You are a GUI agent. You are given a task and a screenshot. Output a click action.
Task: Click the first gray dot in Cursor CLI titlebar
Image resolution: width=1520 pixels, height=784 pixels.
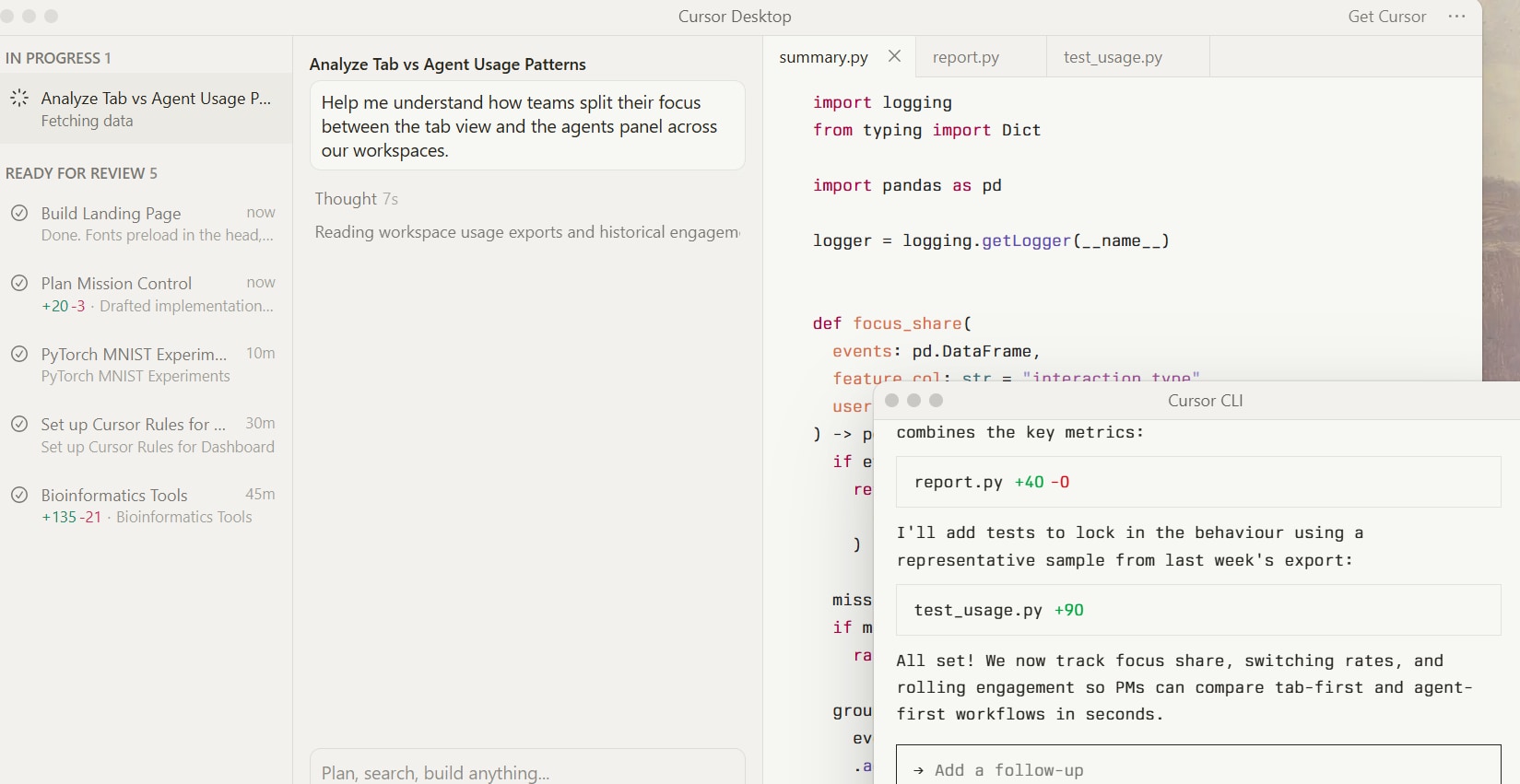click(x=891, y=400)
